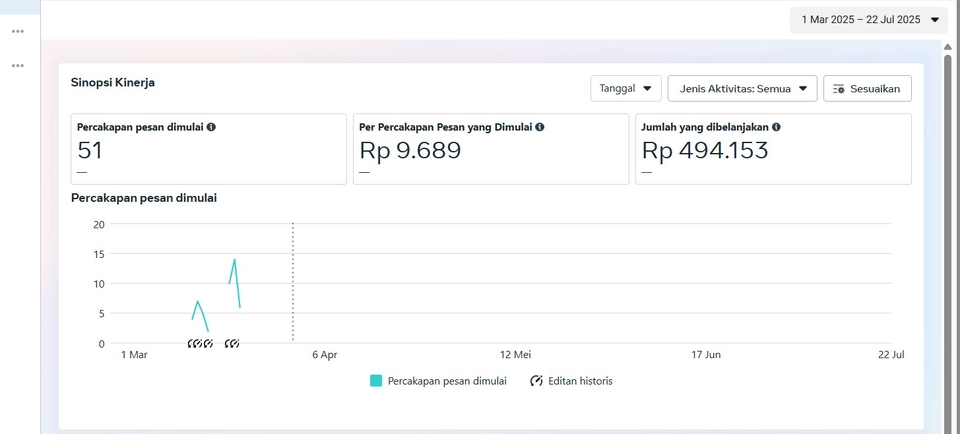The height and width of the screenshot is (434, 960).
Task: Open the date range 1 Mar – 22 Jul dropdown
Action: [868, 19]
